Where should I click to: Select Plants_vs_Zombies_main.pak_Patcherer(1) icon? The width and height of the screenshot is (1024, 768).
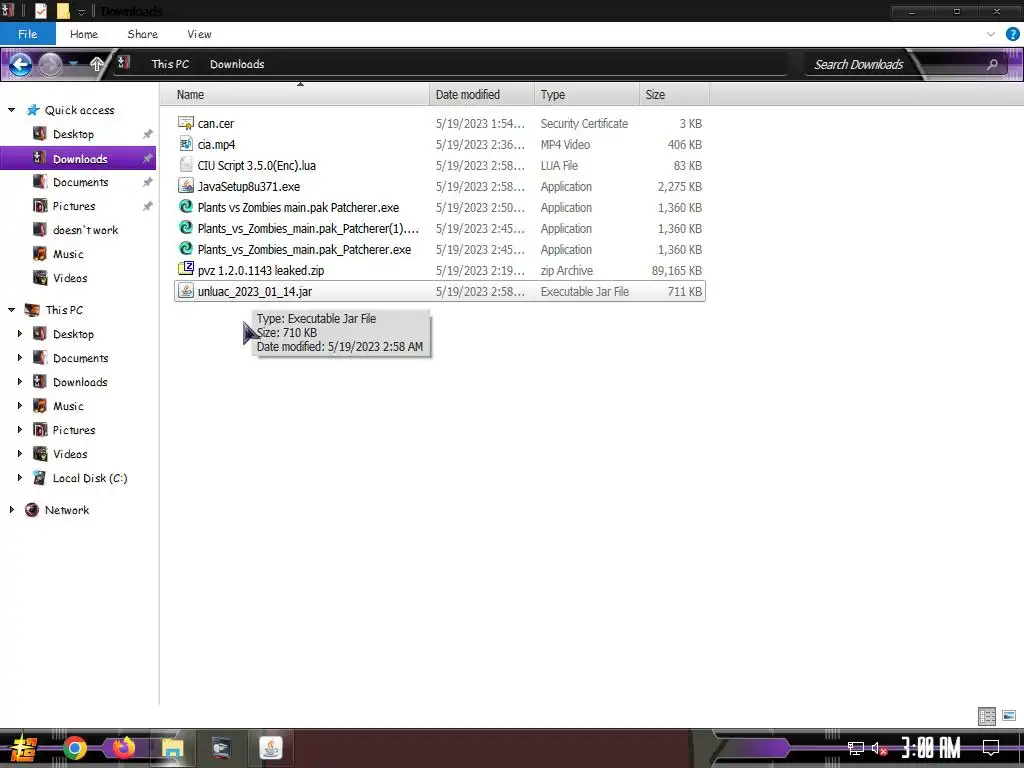[185, 227]
